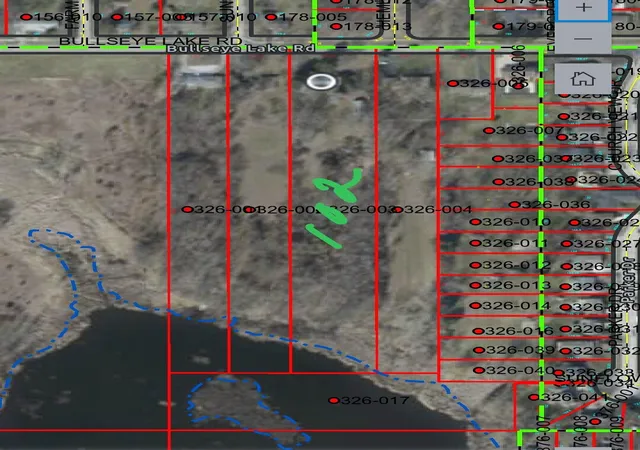This screenshot has height=450, width=640.
Task: Select parcel label 326-010
Action: (516, 222)
